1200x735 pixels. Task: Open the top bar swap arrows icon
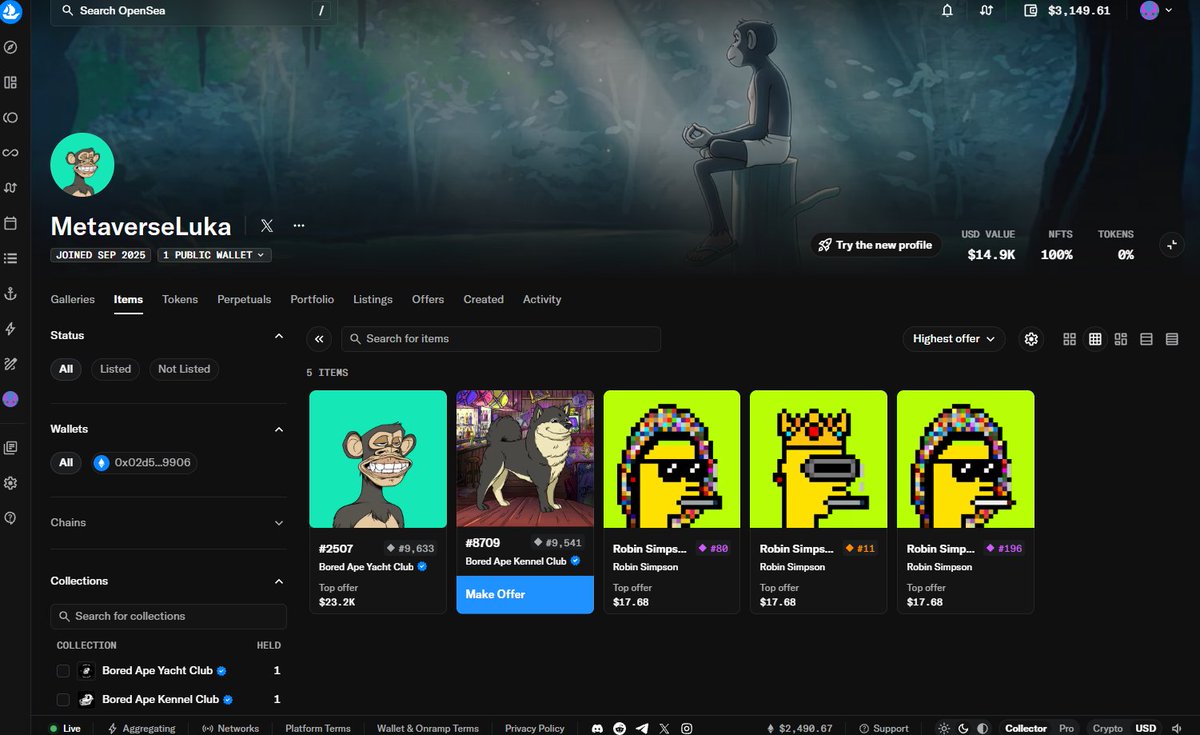pyautogui.click(x=987, y=11)
